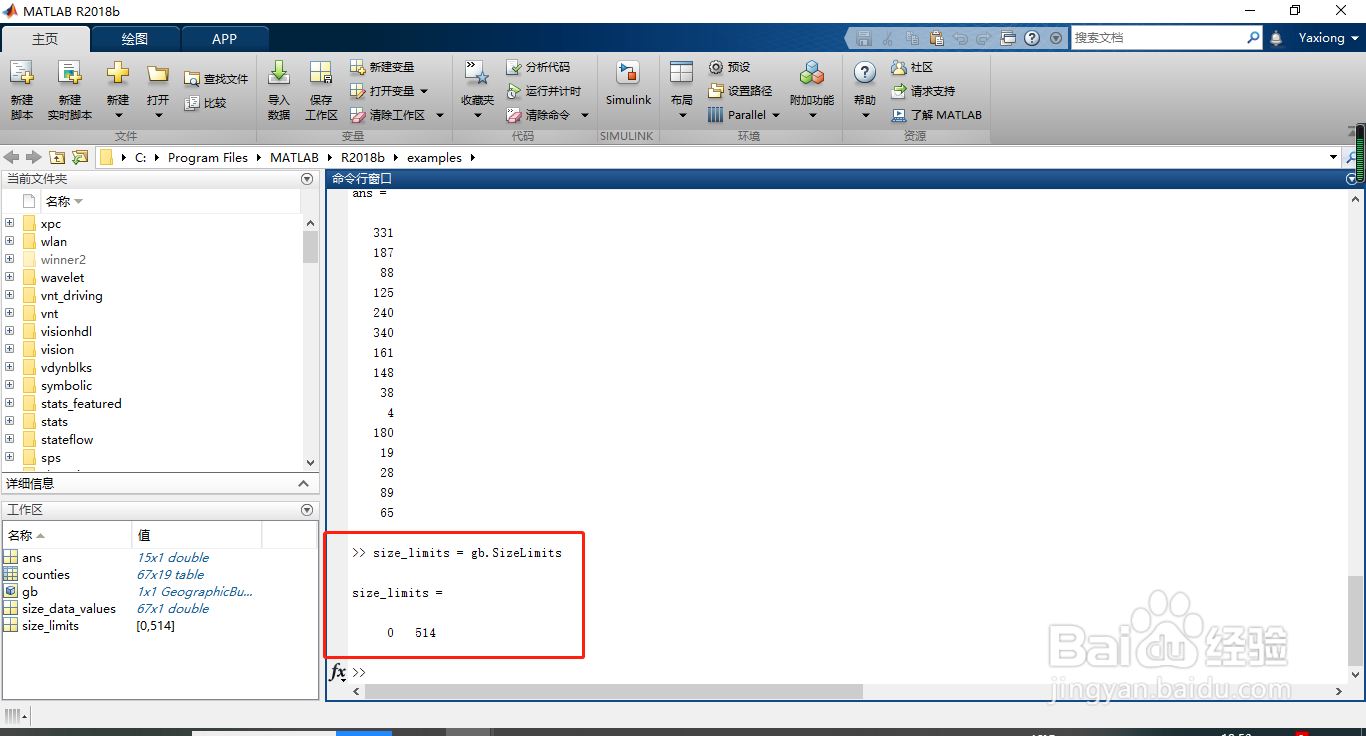Click in Search Documentation (搜索文档) field
Viewport: 1366px width, 736px height.
[x=1157, y=38]
